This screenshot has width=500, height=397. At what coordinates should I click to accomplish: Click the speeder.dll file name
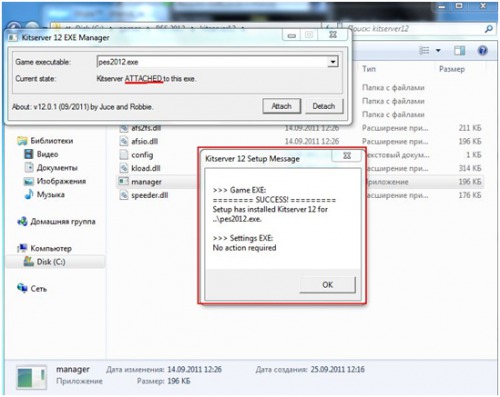coord(150,195)
